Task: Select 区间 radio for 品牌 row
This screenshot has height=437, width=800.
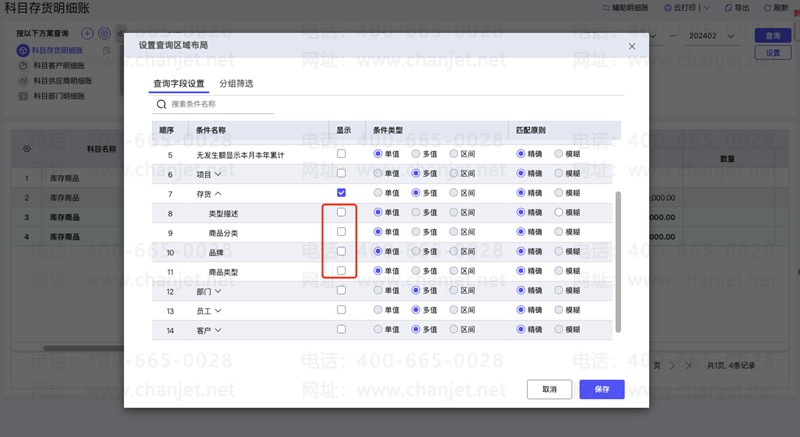Action: click(x=454, y=251)
